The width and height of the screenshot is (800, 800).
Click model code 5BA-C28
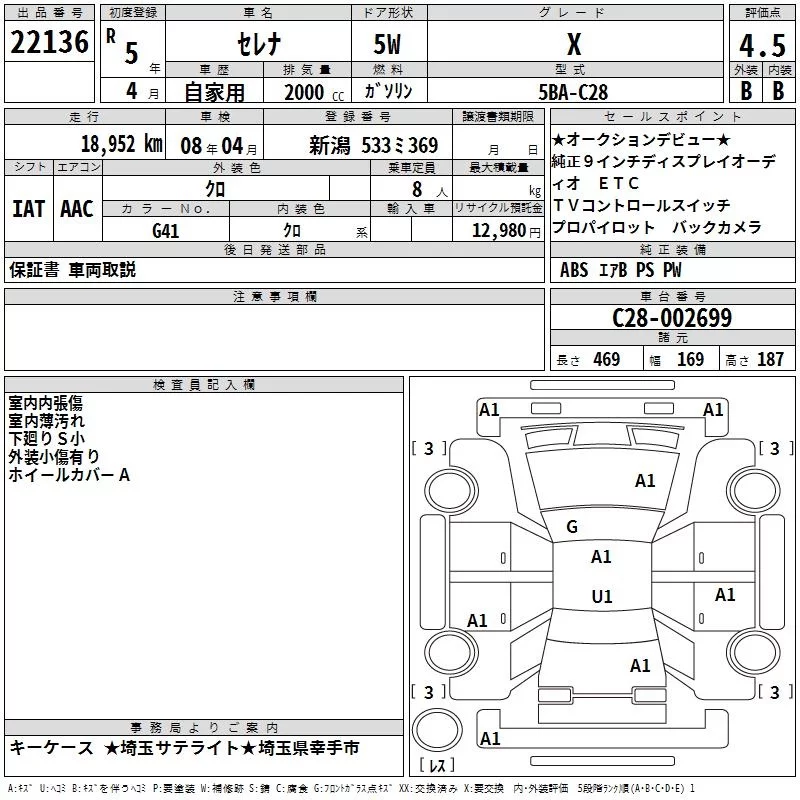click(573, 92)
